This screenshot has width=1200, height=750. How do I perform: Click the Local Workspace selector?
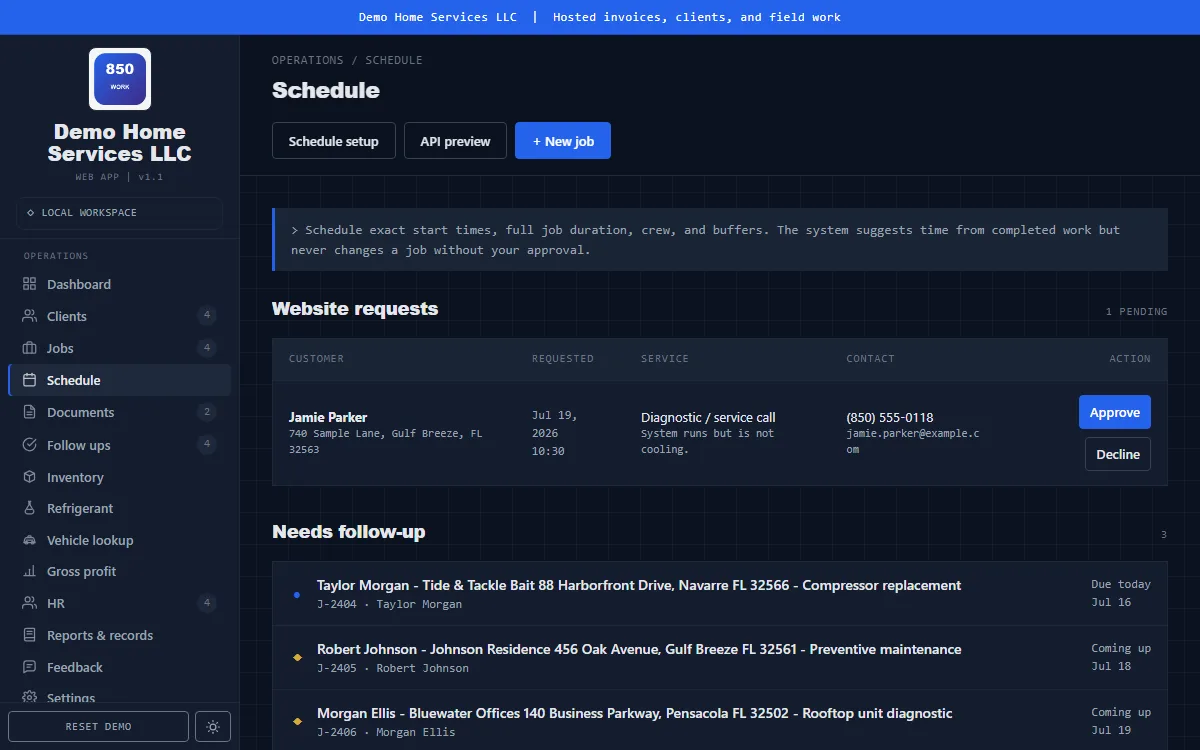(119, 213)
